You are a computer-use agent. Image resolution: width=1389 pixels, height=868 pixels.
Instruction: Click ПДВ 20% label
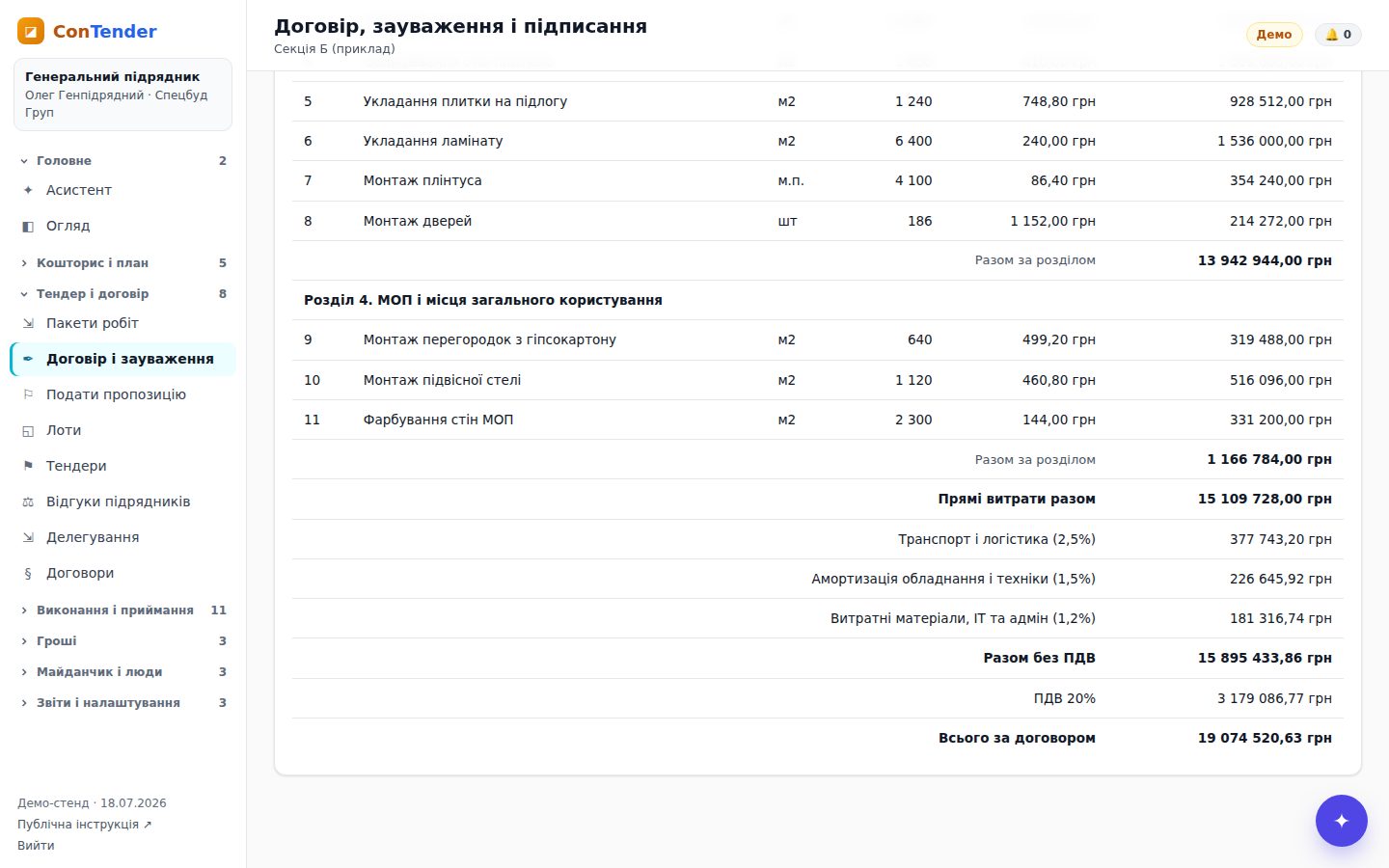click(1065, 698)
